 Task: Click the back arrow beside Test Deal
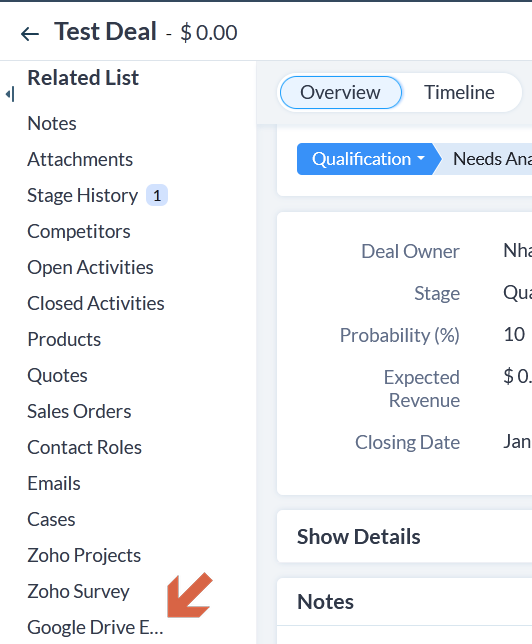click(30, 33)
